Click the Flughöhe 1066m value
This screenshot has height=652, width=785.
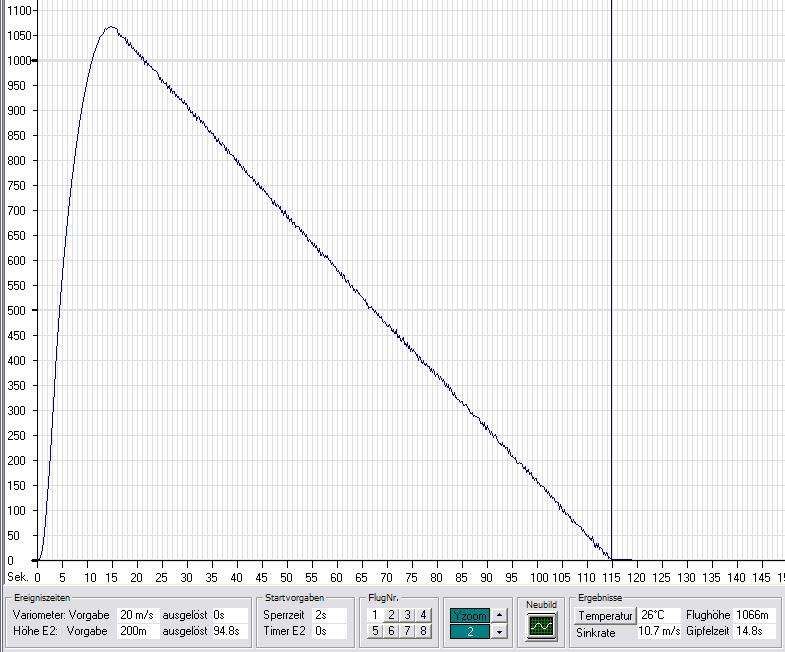(x=754, y=615)
